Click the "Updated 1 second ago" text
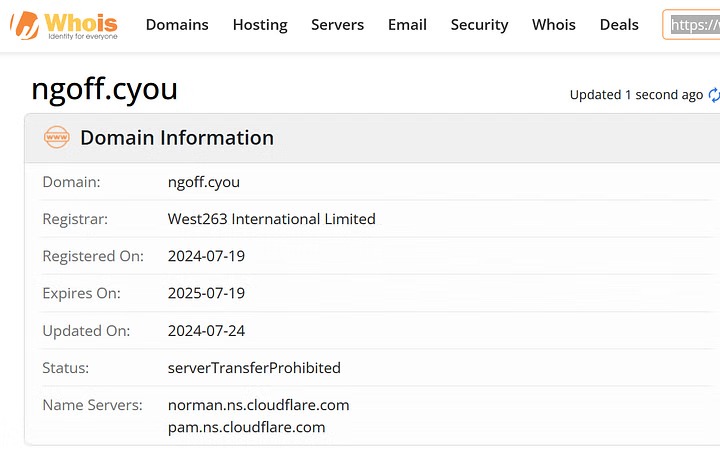The width and height of the screenshot is (720, 455). point(636,95)
